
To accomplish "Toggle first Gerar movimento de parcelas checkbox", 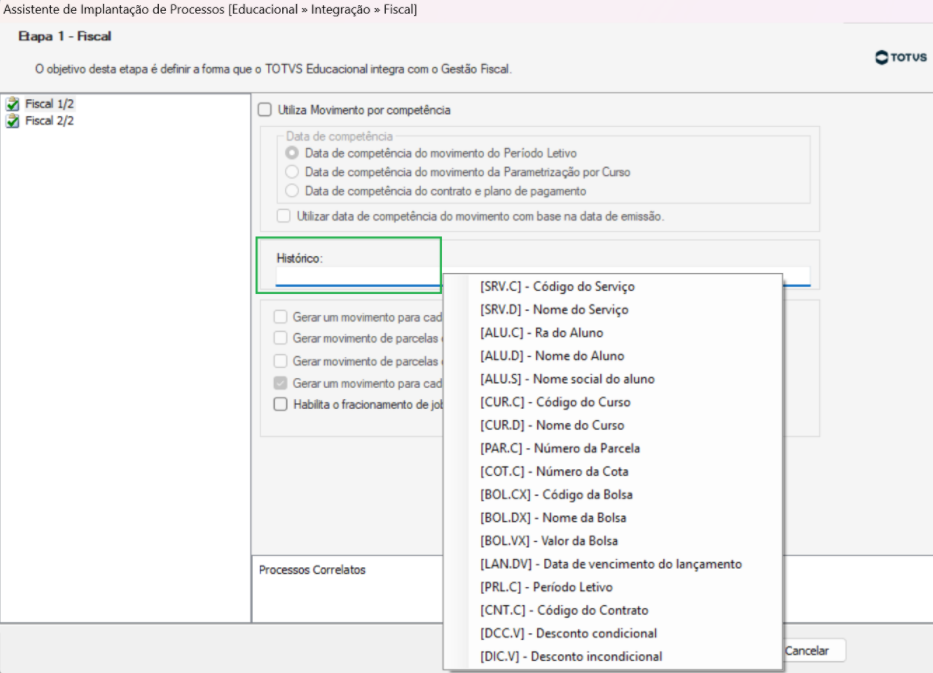I will click(x=280, y=338).
